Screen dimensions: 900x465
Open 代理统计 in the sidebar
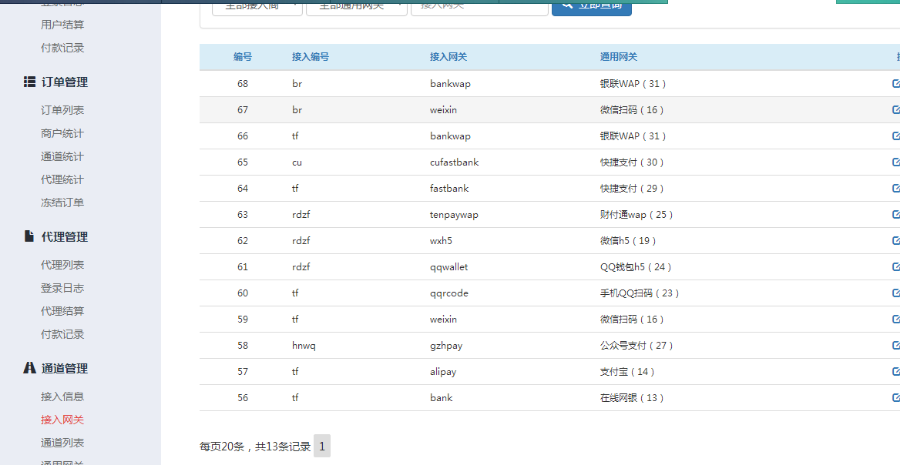click(62, 179)
